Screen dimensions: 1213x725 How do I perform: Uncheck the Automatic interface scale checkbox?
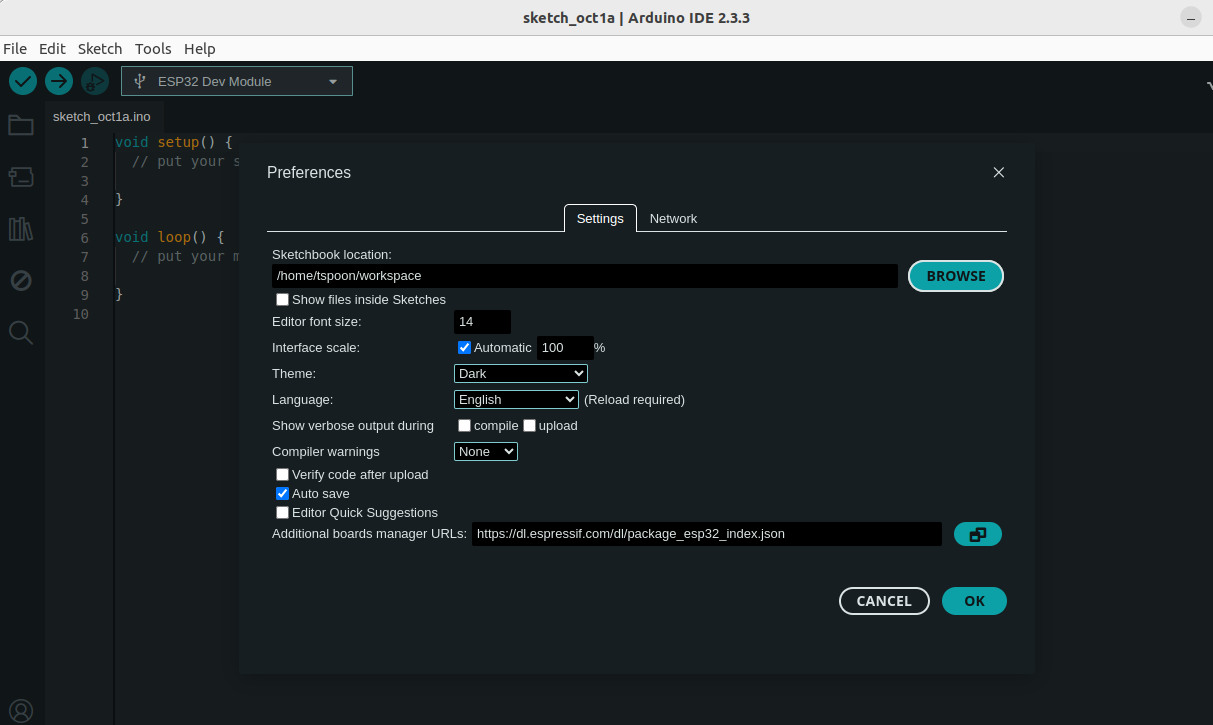[464, 348]
